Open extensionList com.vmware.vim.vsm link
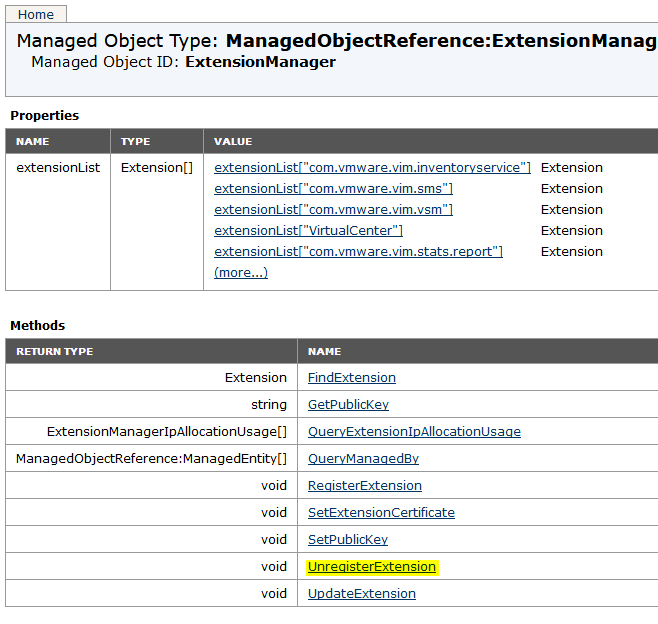This screenshot has height=624, width=658. (x=333, y=210)
